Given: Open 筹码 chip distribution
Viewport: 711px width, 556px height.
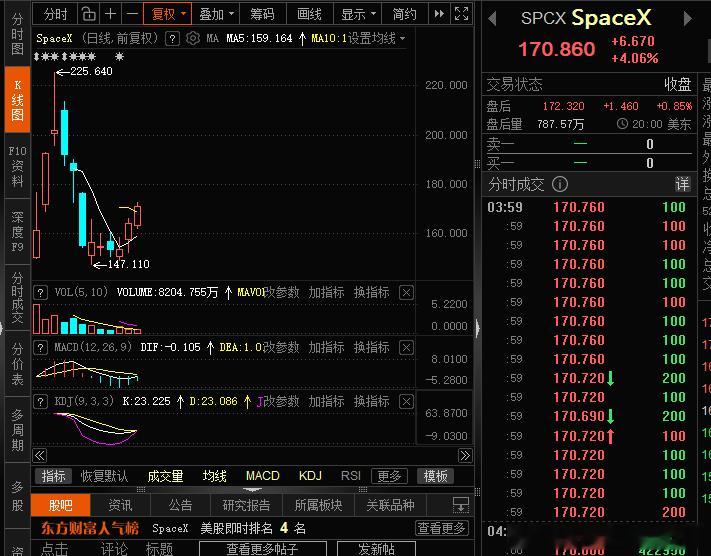Looking at the screenshot, I should coord(263,14).
